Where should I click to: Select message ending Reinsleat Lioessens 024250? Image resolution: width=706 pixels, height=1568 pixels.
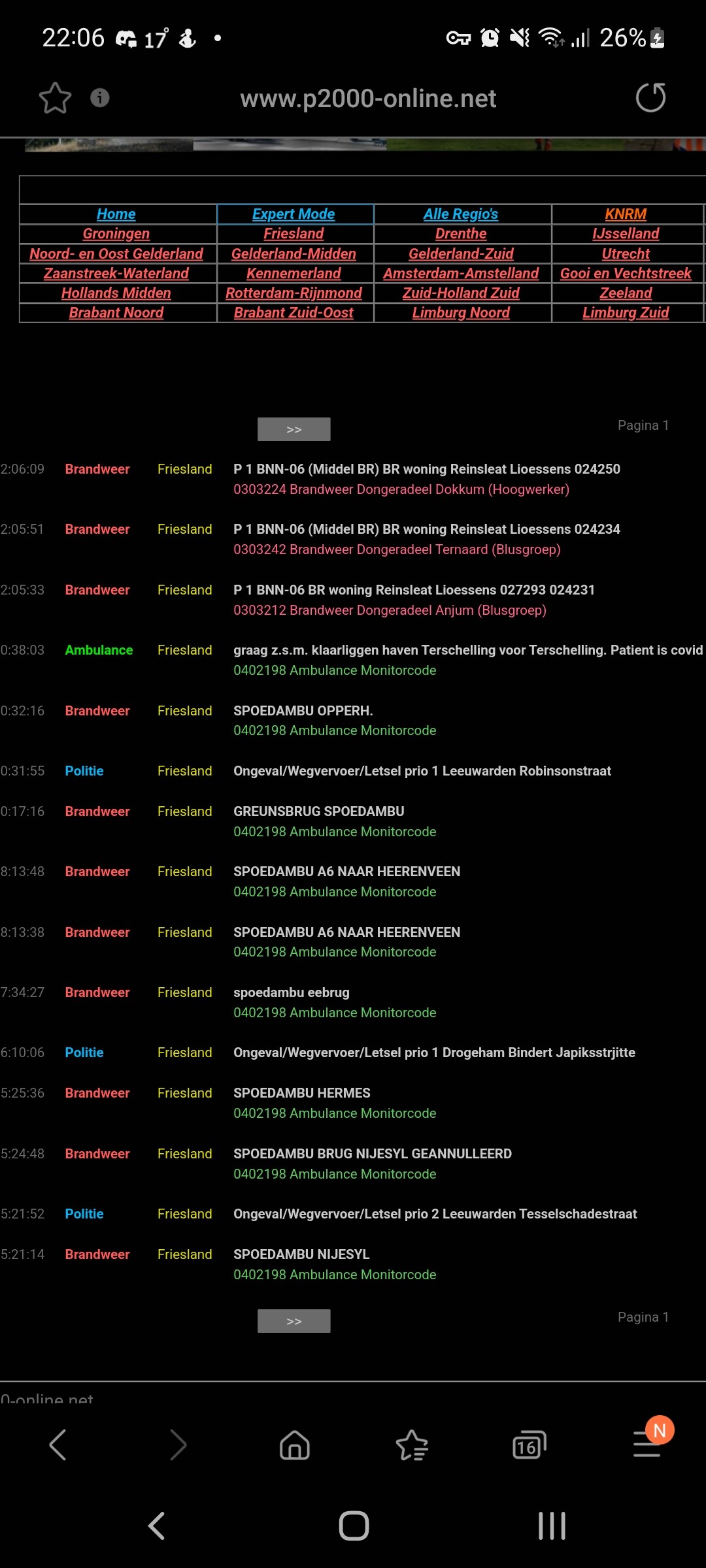427,469
